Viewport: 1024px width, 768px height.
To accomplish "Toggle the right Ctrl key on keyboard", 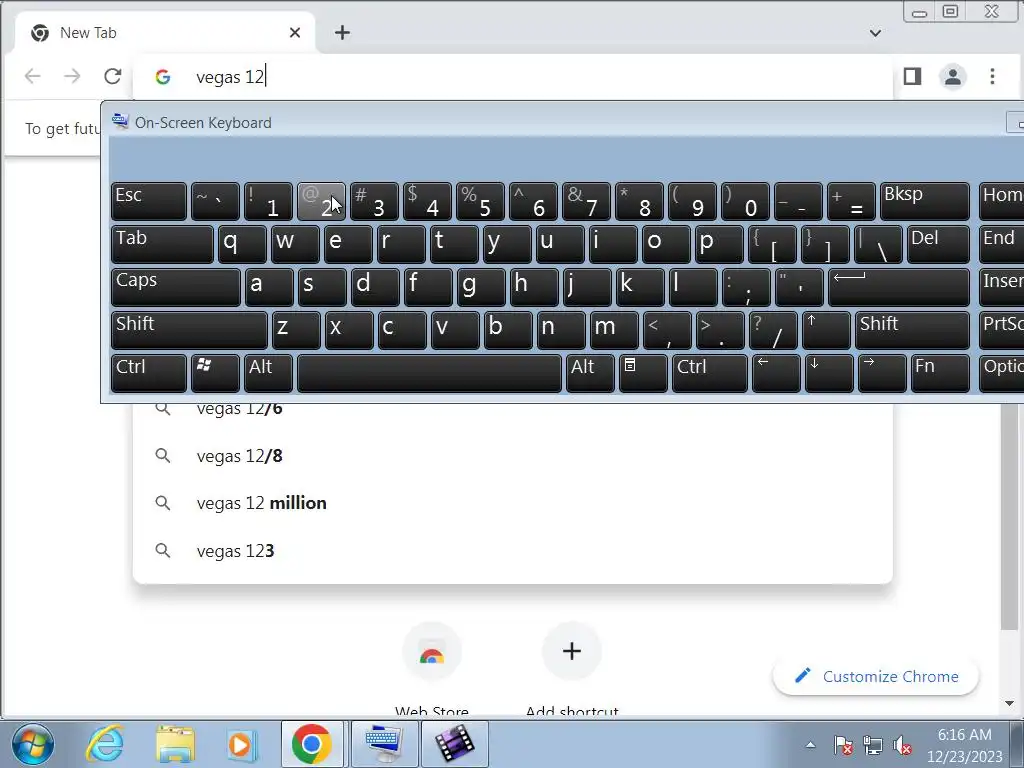I will [x=709, y=374].
